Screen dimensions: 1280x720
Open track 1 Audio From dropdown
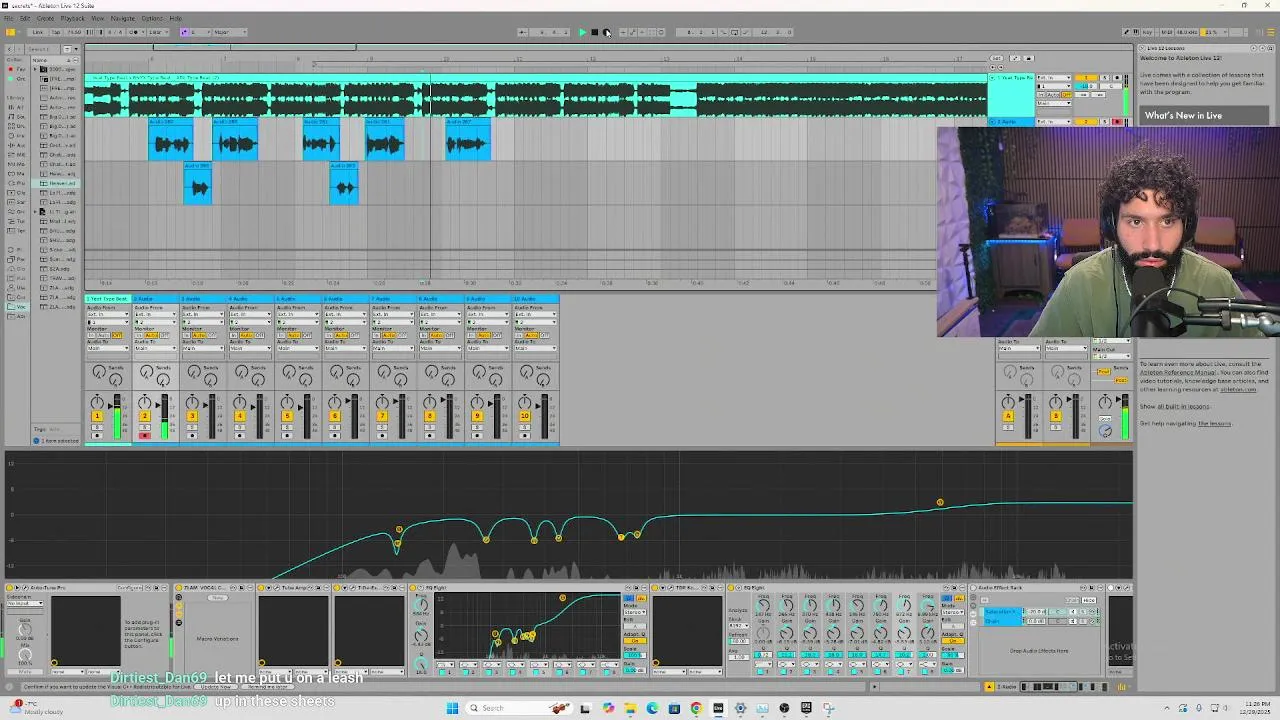pyautogui.click(x=107, y=315)
